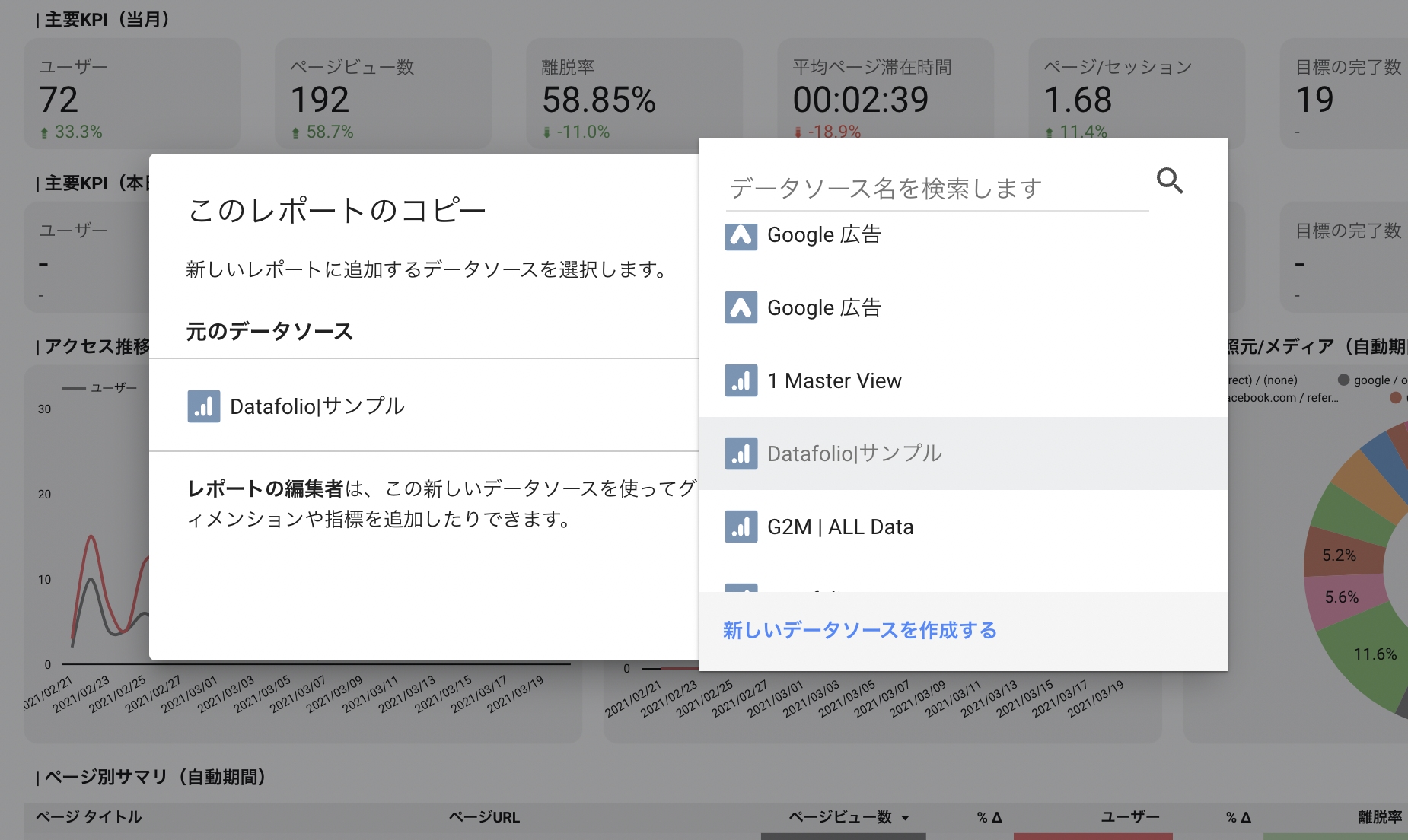Image resolution: width=1408 pixels, height=840 pixels.
Task: Click the Analytics icon beside 1 Master View
Action: (x=741, y=380)
